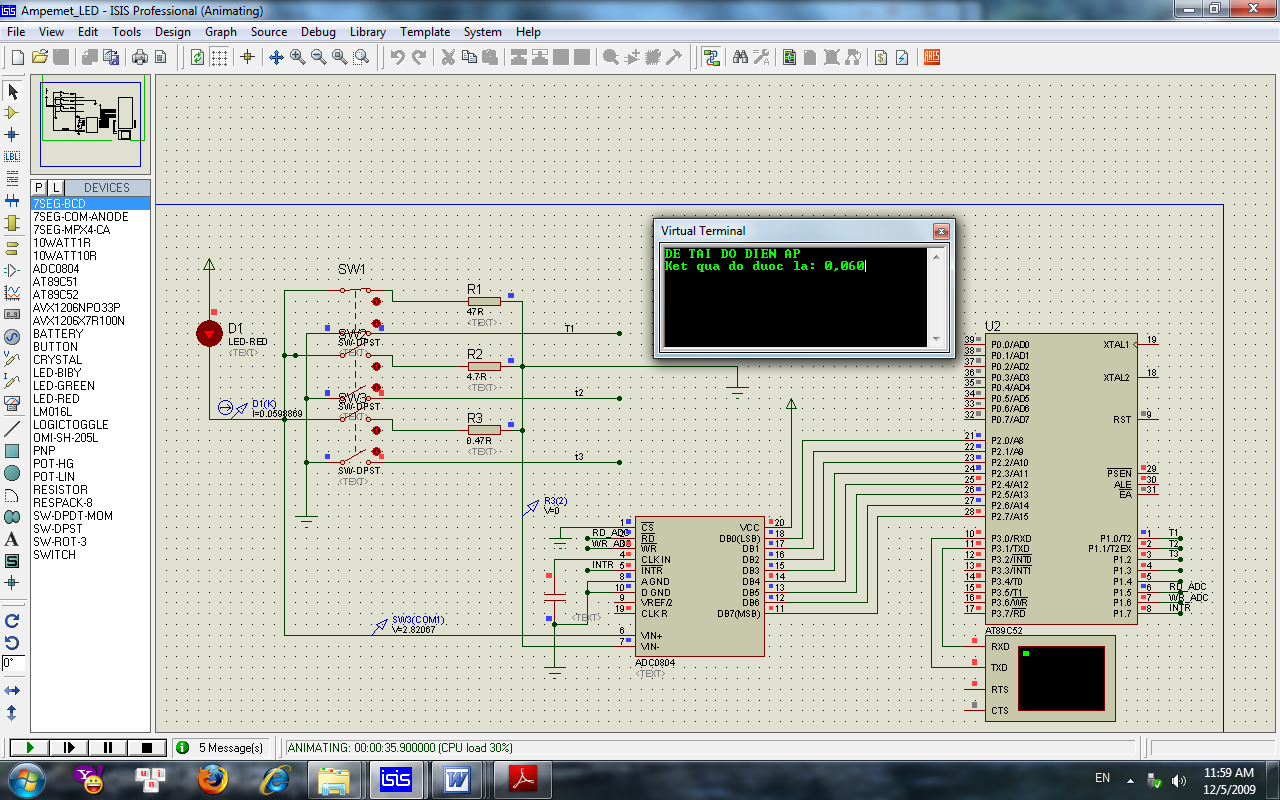Screen dimensions: 1280x800
Task: Select the Component mode tool
Action: [x=12, y=113]
